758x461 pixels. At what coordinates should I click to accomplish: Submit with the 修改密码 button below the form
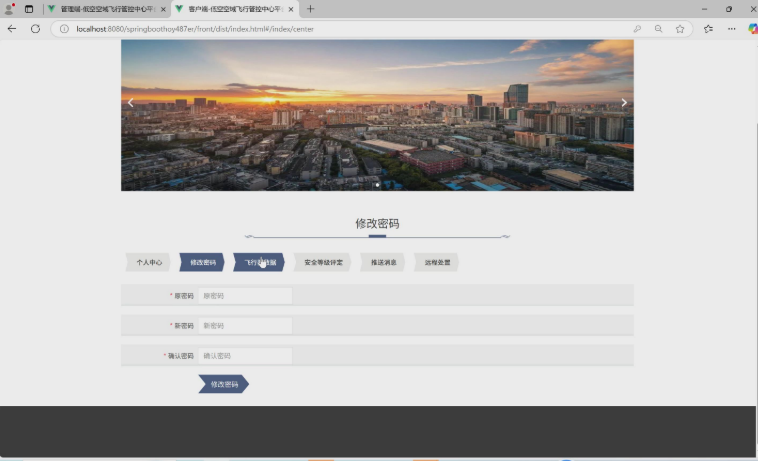tap(224, 384)
